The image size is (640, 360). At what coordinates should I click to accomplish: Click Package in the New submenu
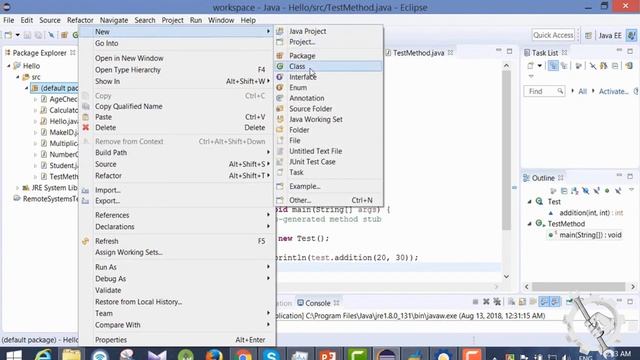pyautogui.click(x=329, y=56)
